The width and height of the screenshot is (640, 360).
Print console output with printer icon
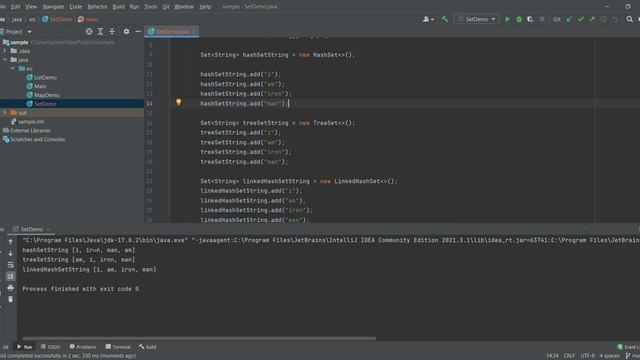[11, 288]
